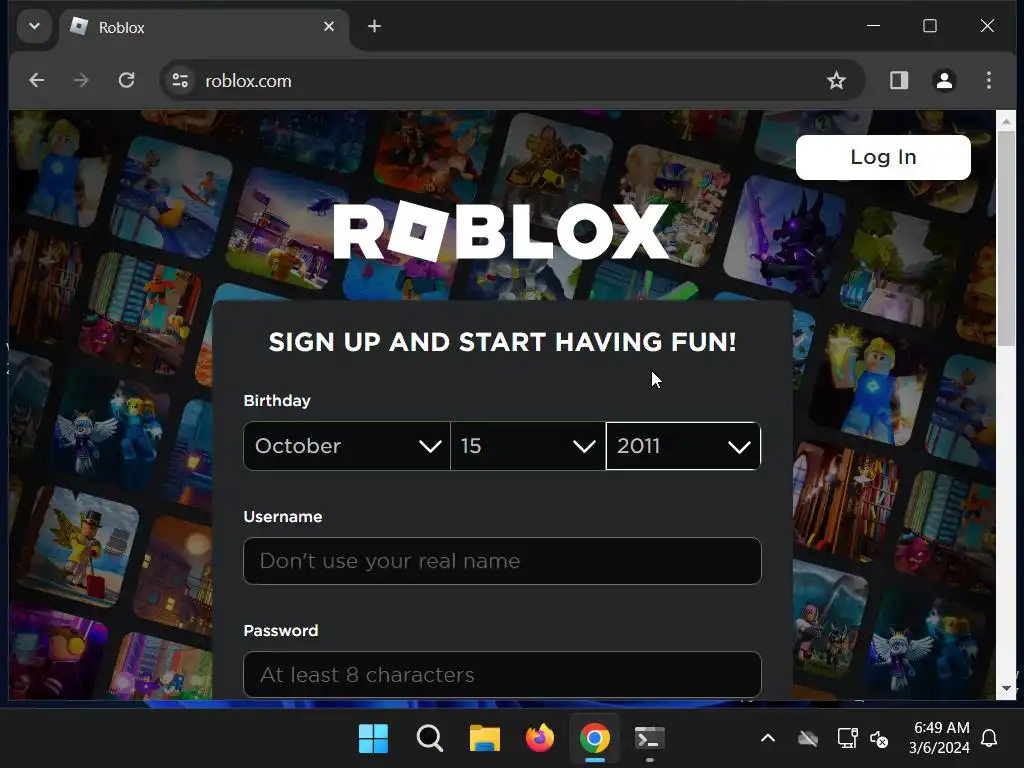Click the network display tray icon
The image size is (1024, 768).
coord(847,739)
